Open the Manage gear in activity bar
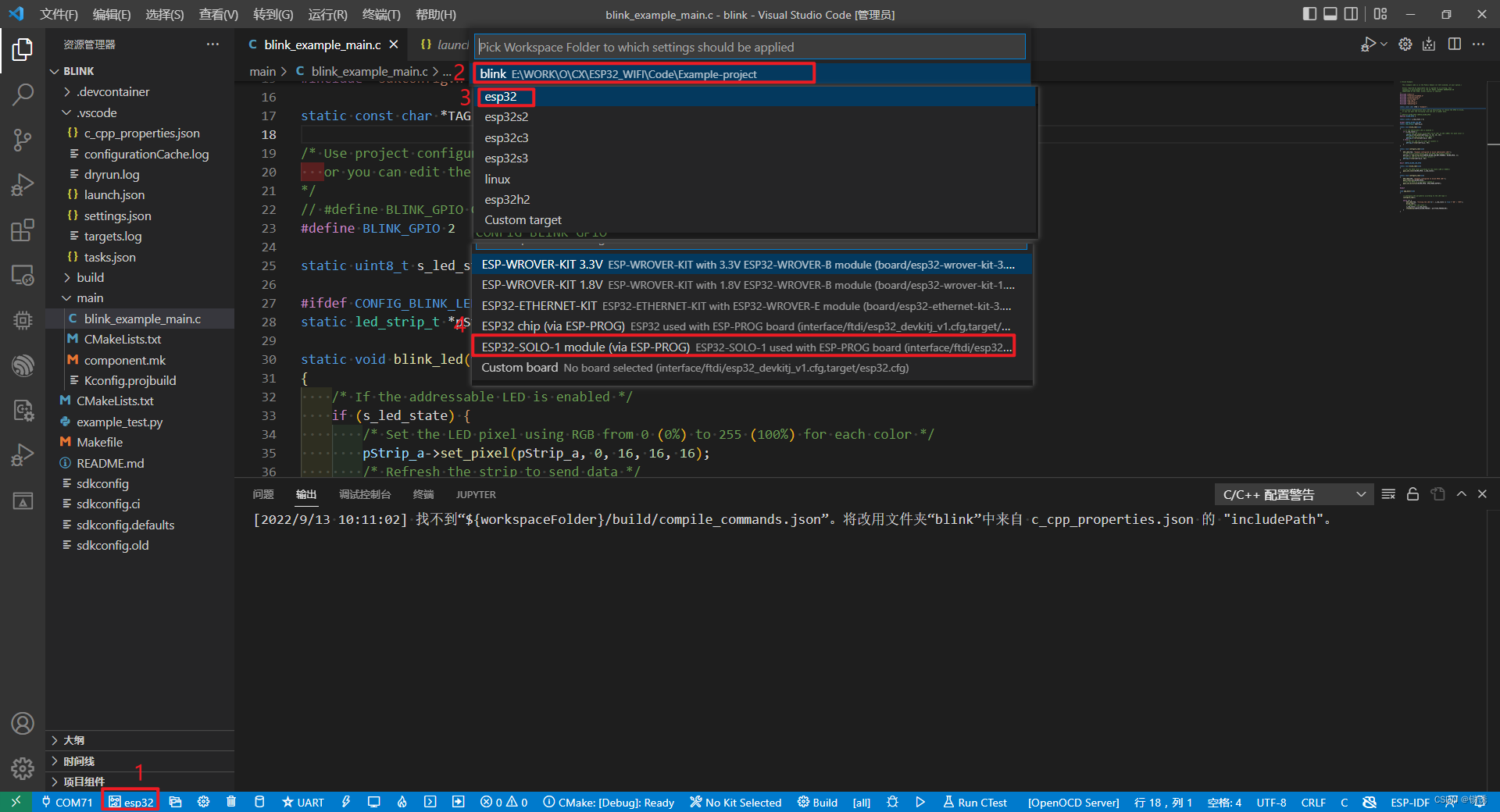 click(x=23, y=768)
